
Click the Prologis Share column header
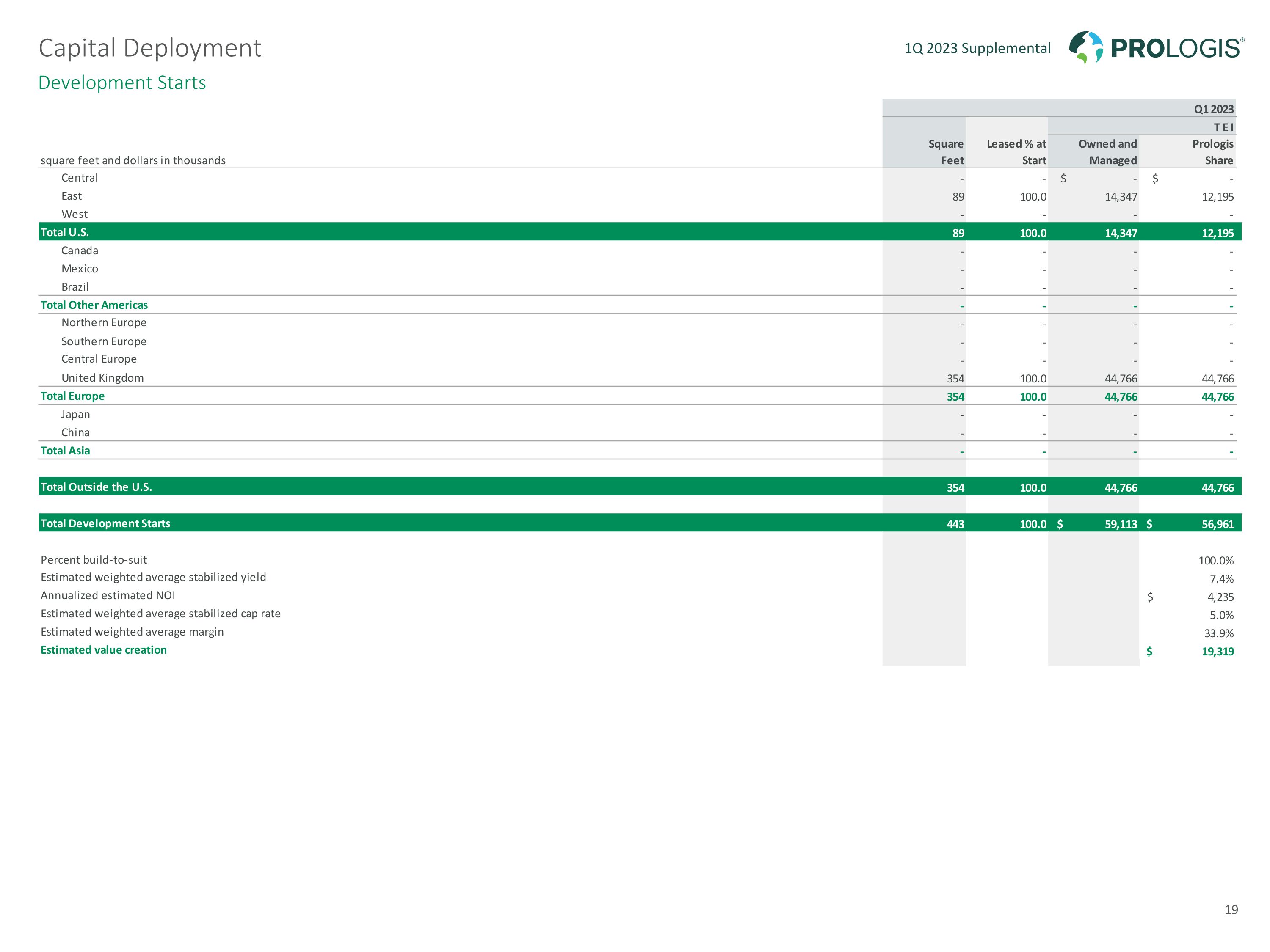click(1212, 152)
